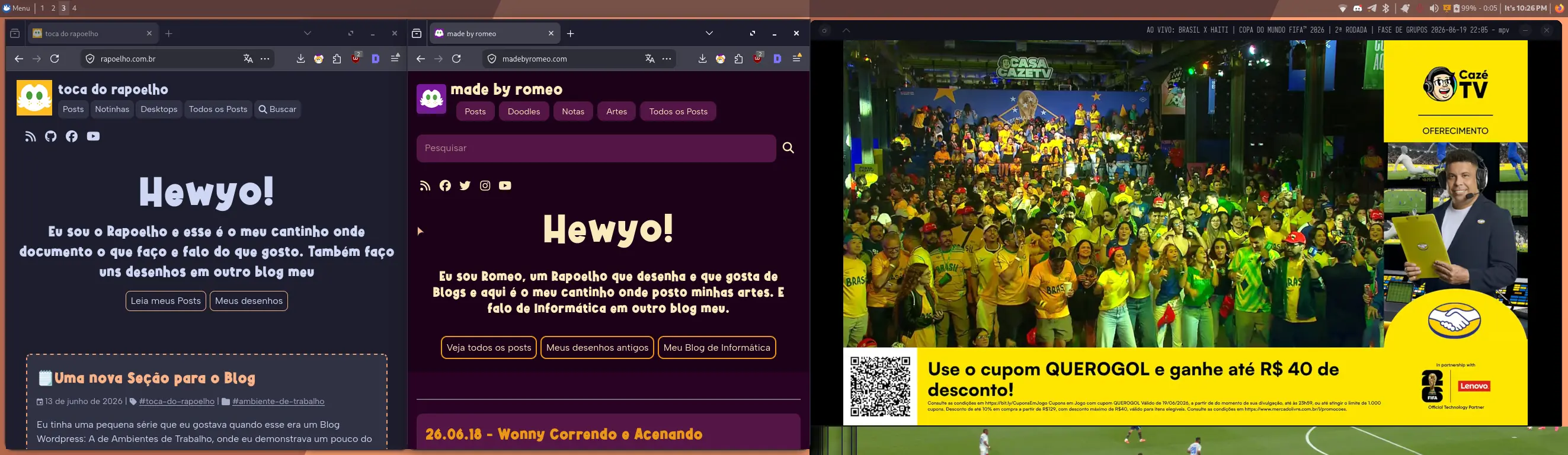1568x455 pixels.
Task: Open the YouTube icon on toca do rapoelho
Action: [x=93, y=136]
